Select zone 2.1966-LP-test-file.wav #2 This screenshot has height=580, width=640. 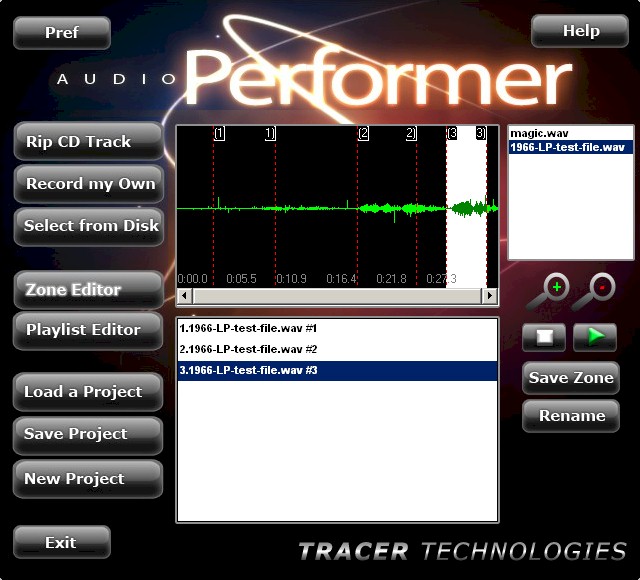click(x=337, y=349)
